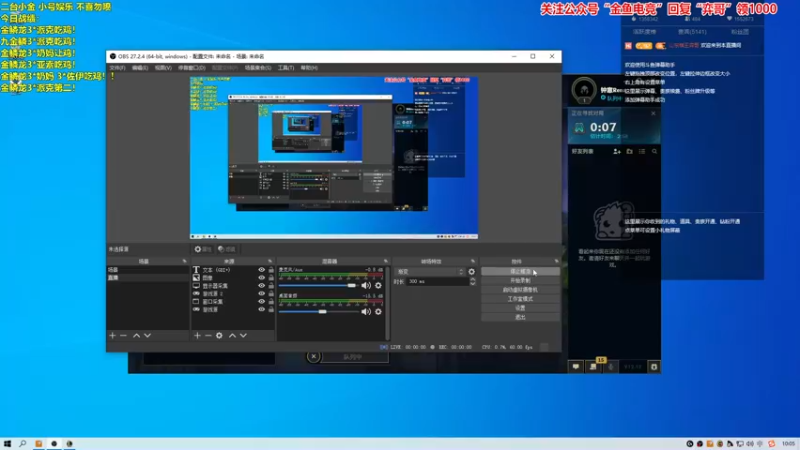The image size is (800, 450).
Task: Mute the 麦克风/Aux channel
Action: point(366,286)
